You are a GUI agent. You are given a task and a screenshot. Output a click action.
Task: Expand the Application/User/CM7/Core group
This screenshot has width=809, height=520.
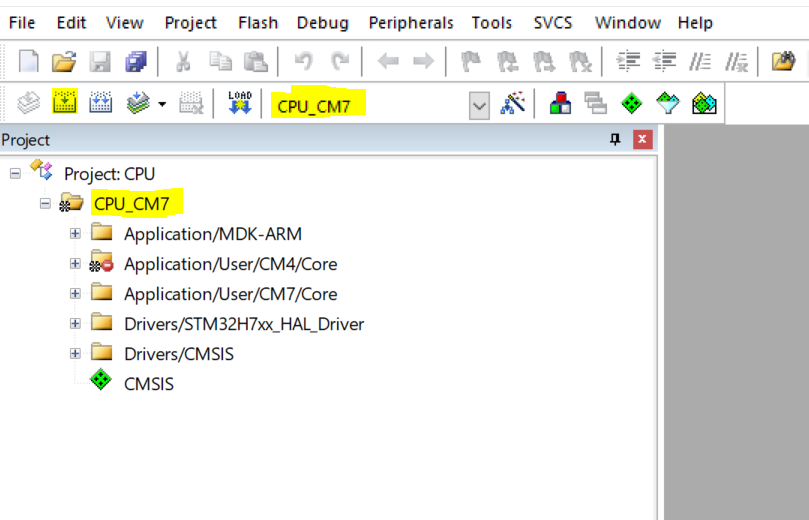pos(75,293)
